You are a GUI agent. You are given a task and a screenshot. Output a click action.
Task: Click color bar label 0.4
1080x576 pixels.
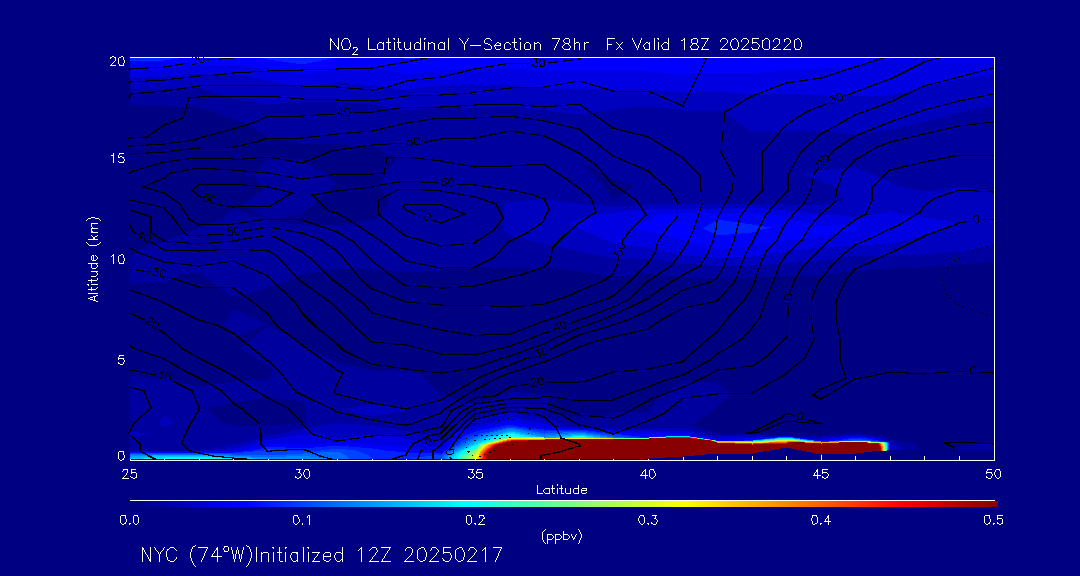click(x=821, y=521)
